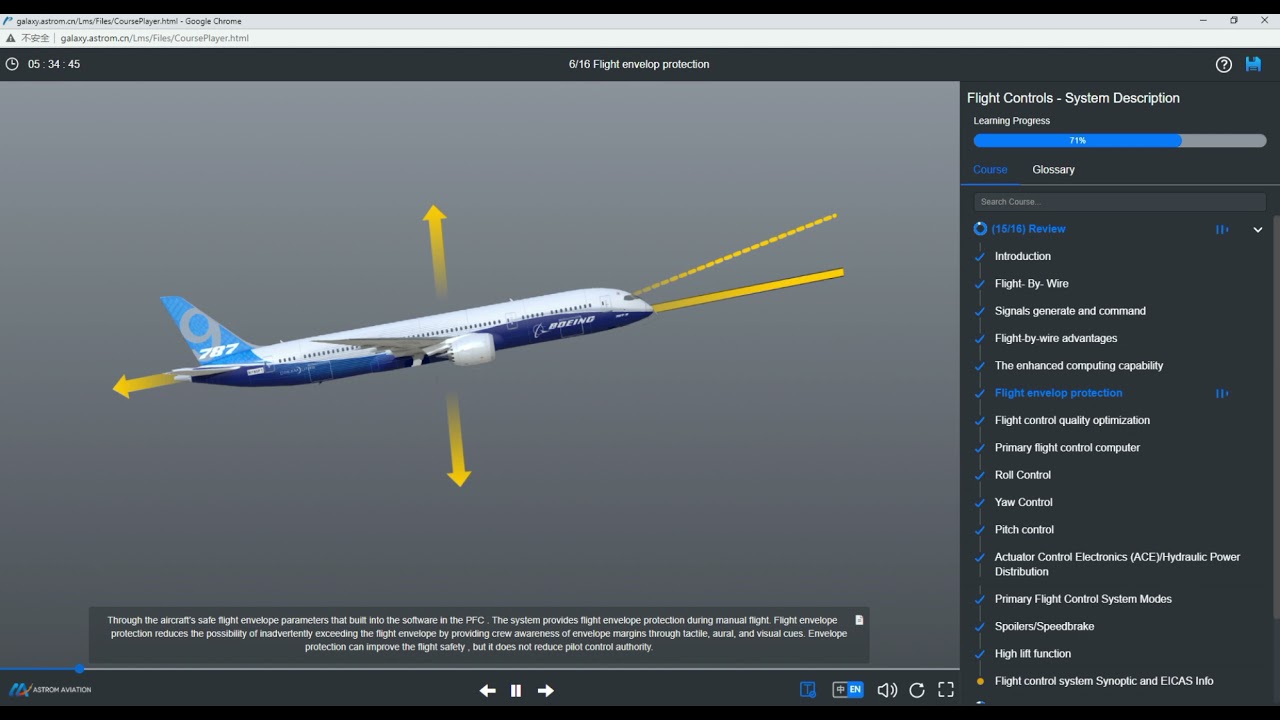Click the (15/16) Review chapter heading

[1028, 229]
